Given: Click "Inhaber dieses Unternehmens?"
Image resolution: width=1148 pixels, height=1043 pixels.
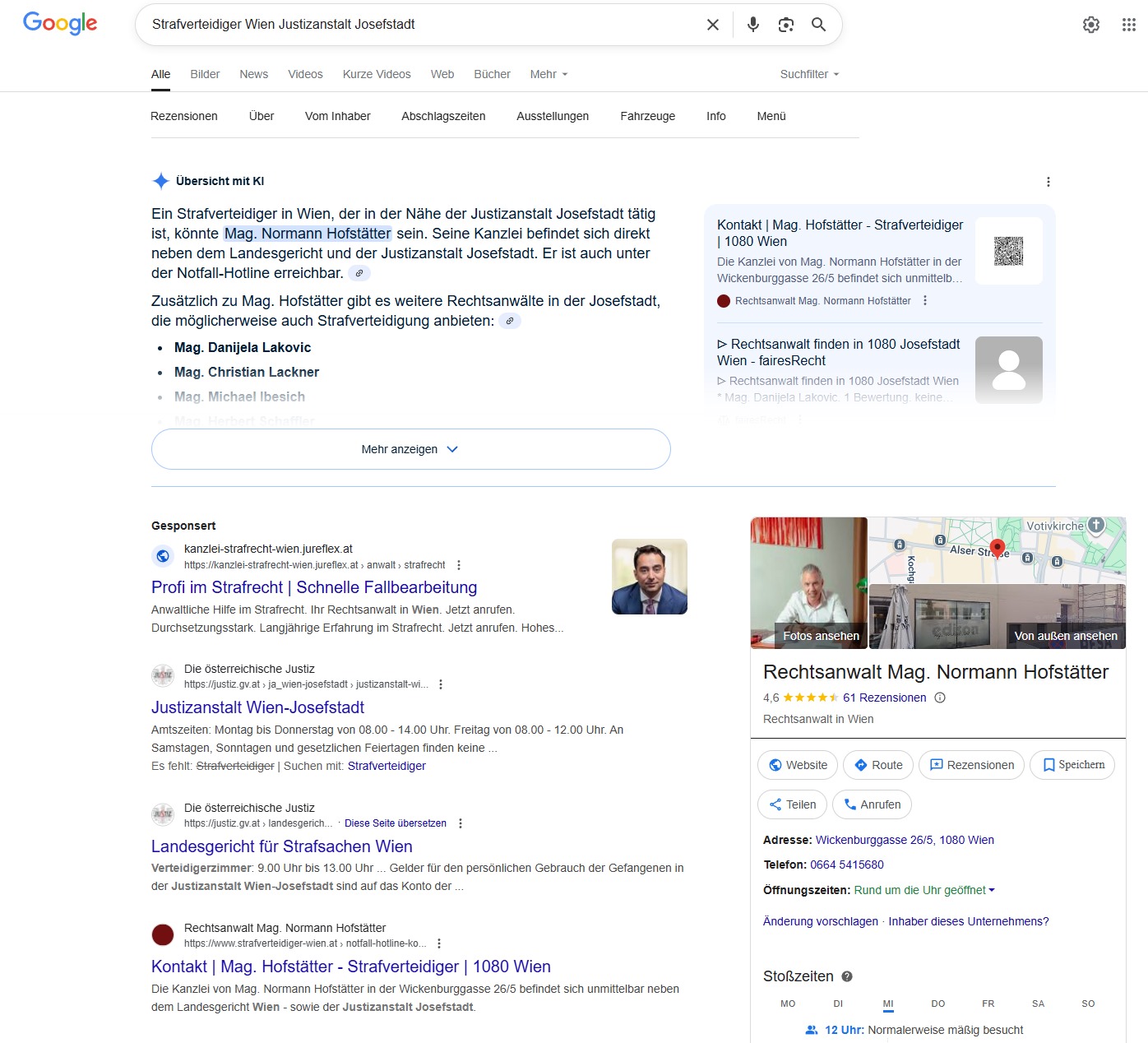Looking at the screenshot, I should pyautogui.click(x=969, y=921).
